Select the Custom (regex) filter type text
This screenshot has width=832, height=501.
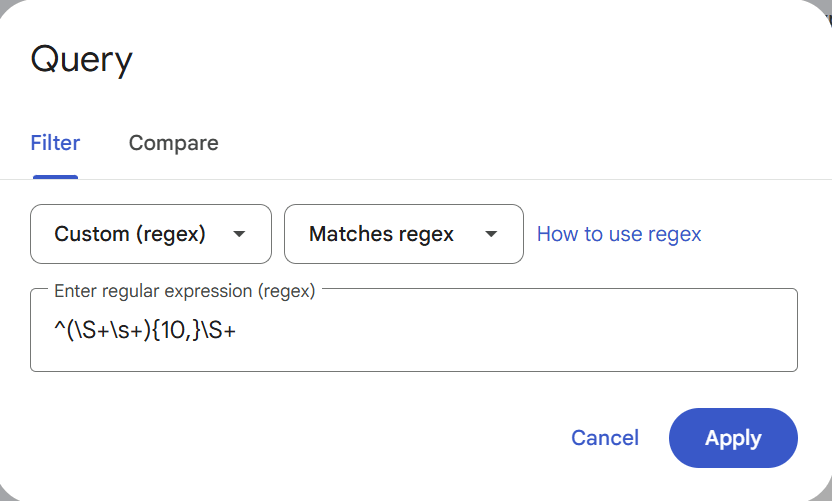(130, 234)
